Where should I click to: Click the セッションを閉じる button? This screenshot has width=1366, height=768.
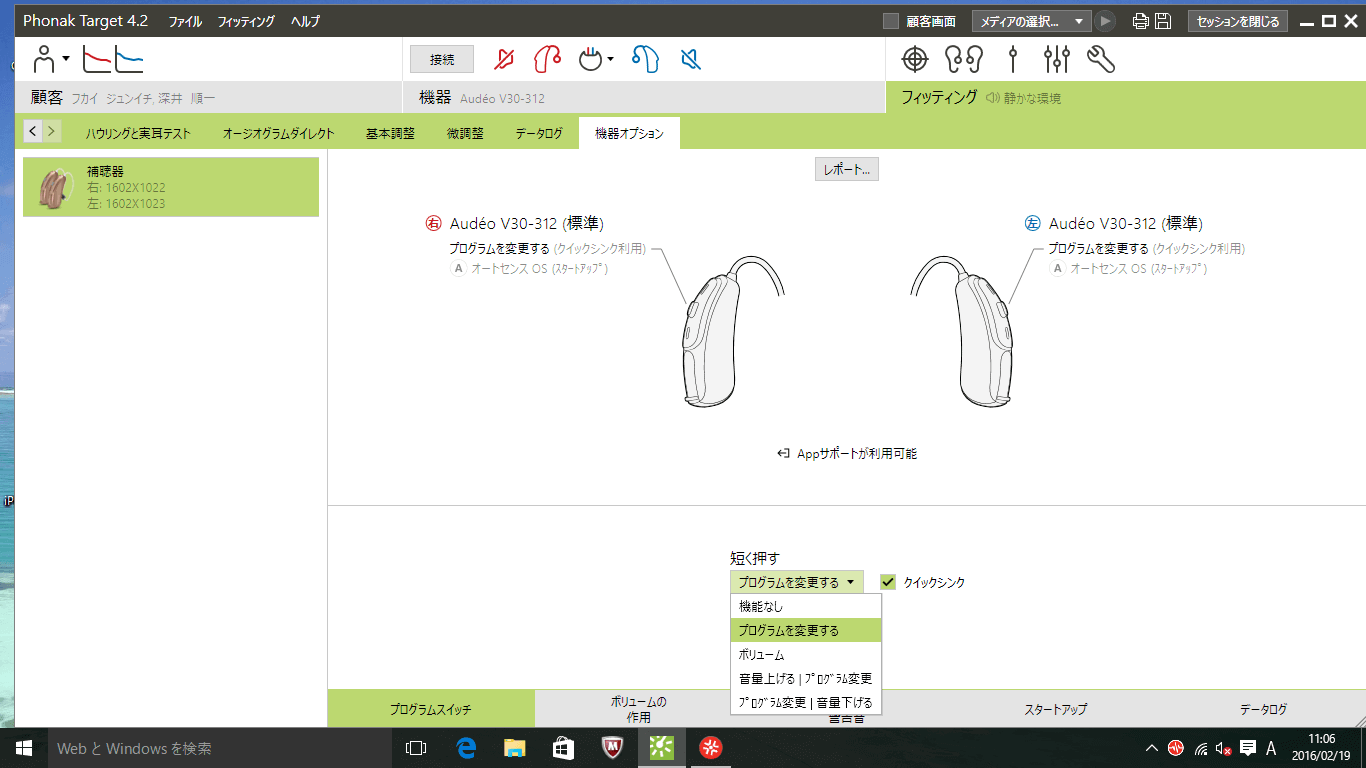point(1238,21)
